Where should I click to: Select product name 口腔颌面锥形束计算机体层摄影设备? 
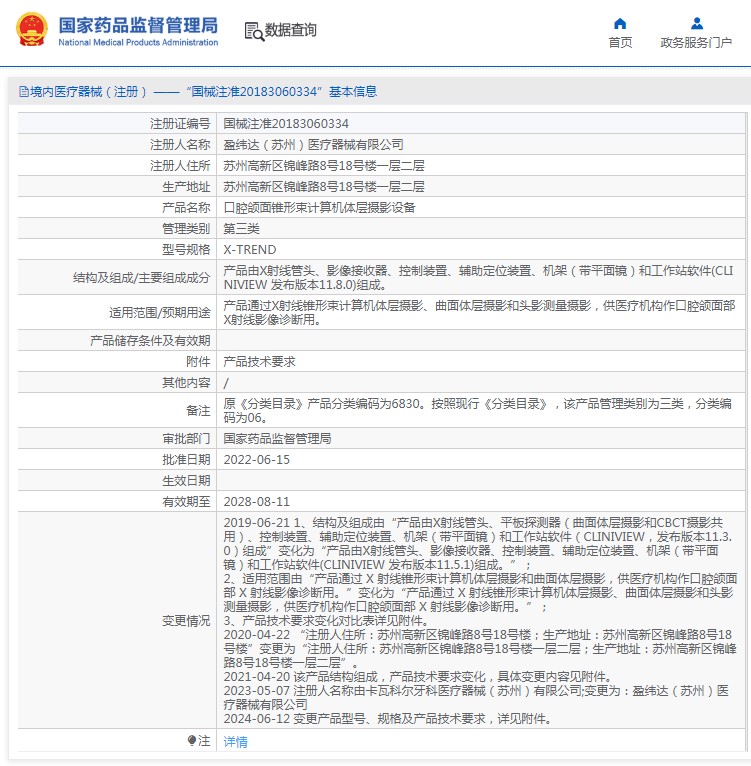pyautogui.click(x=319, y=208)
